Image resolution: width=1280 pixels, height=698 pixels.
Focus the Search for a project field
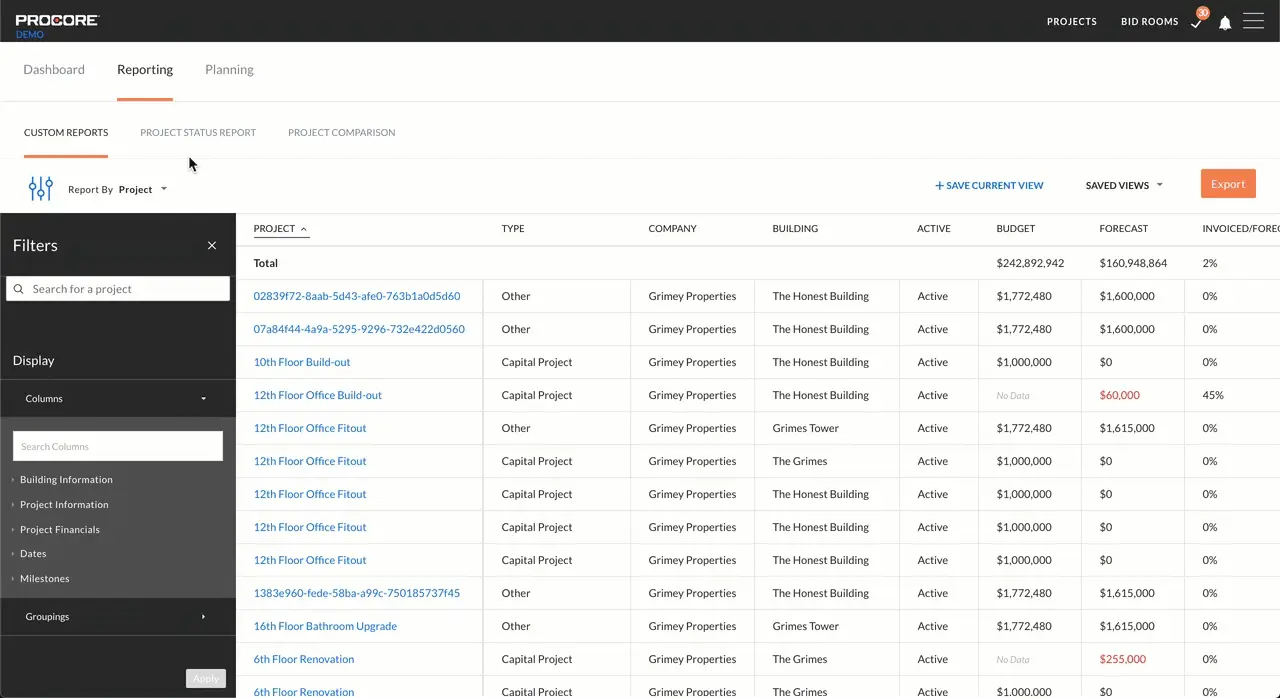coord(118,289)
